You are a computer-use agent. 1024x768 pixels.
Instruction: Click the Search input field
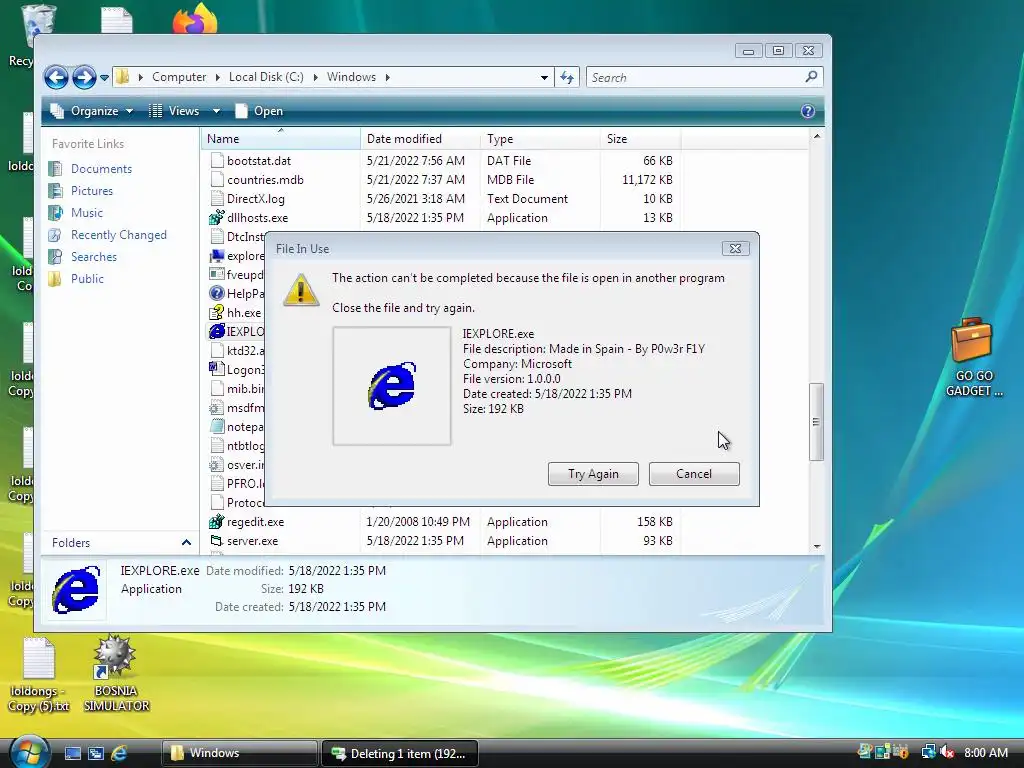click(695, 78)
